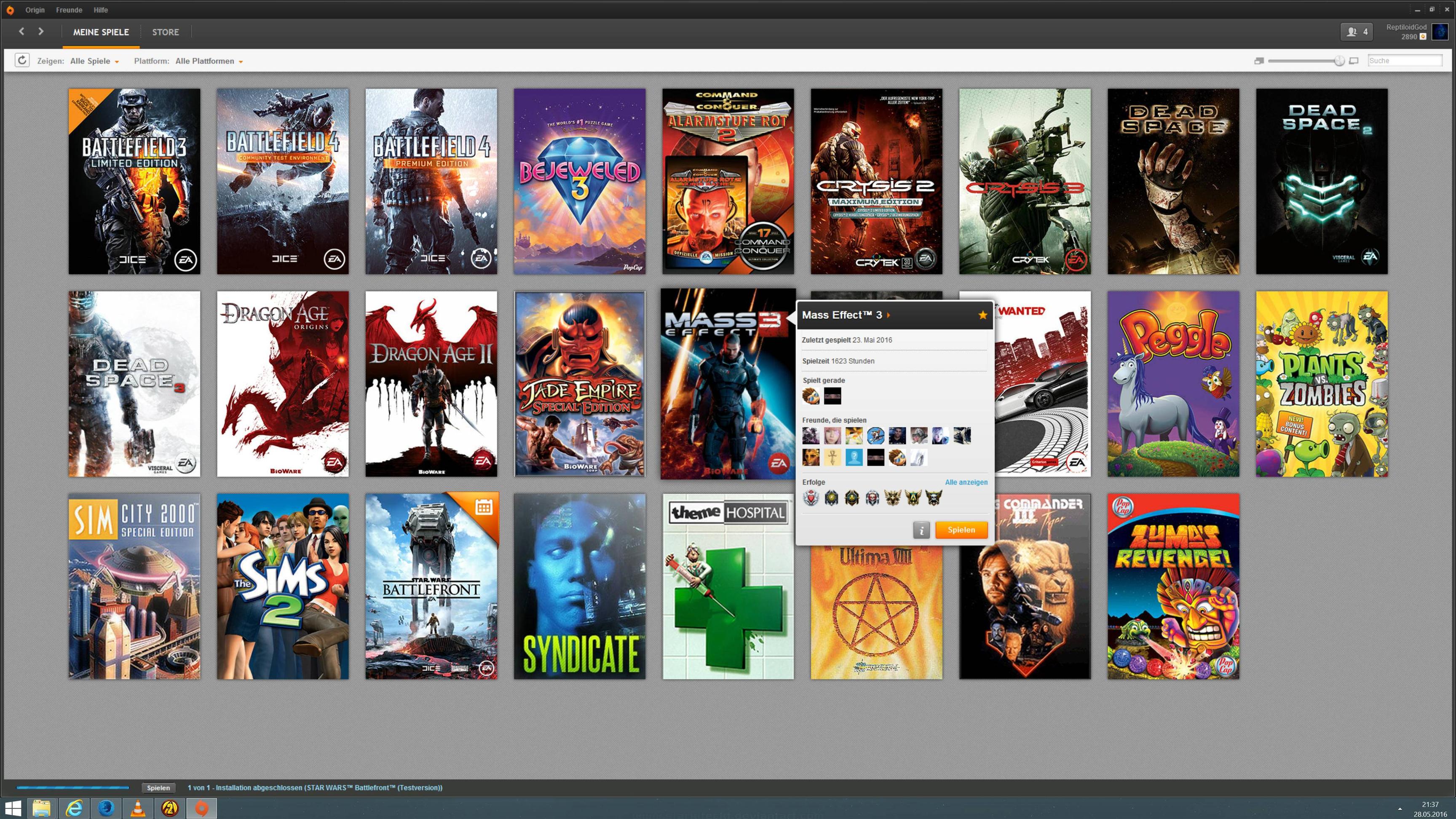The height and width of the screenshot is (819, 1456).
Task: Switch to the STORE tab
Action: 166,32
